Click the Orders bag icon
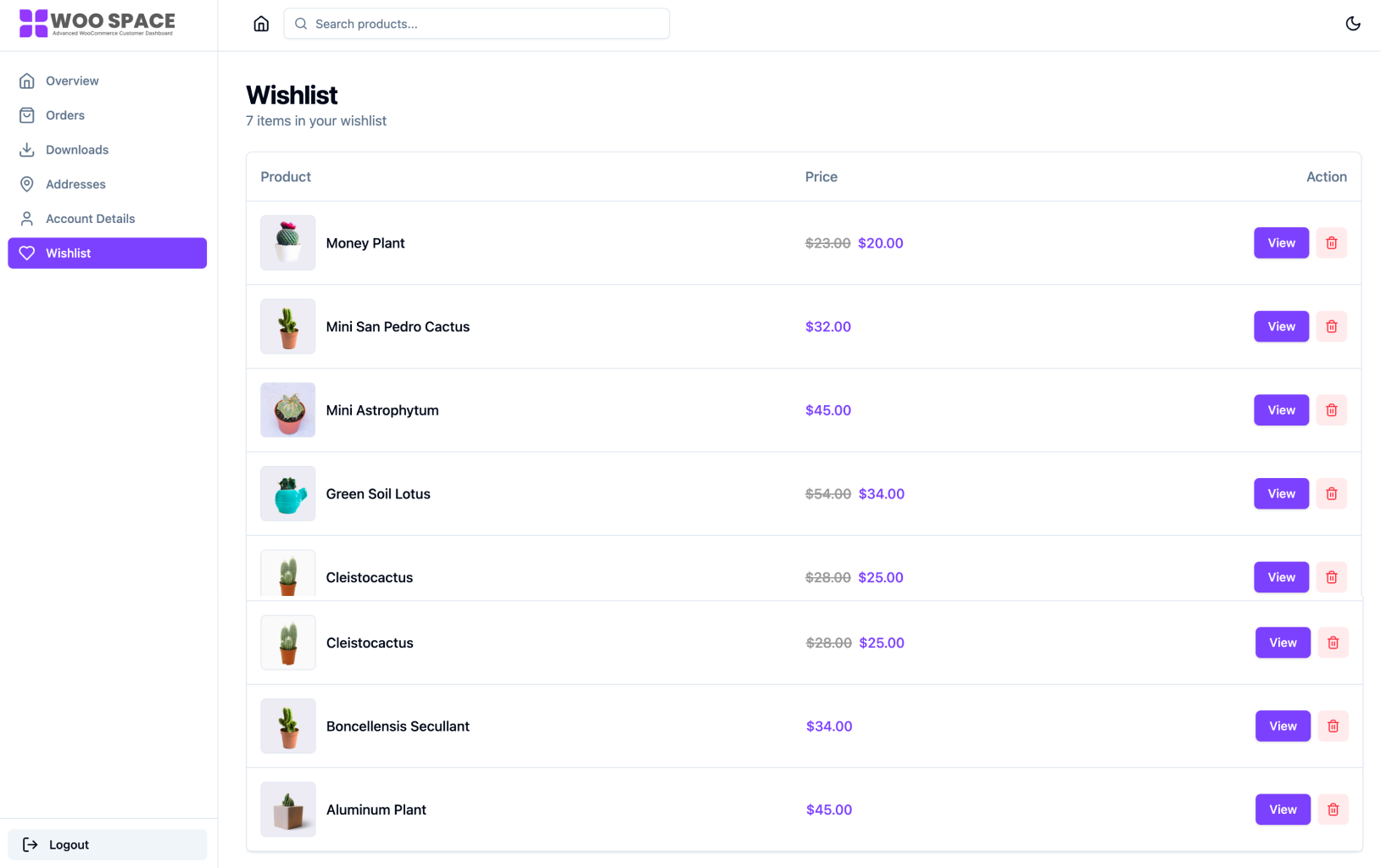Viewport: 1381px width, 868px height. [x=27, y=115]
